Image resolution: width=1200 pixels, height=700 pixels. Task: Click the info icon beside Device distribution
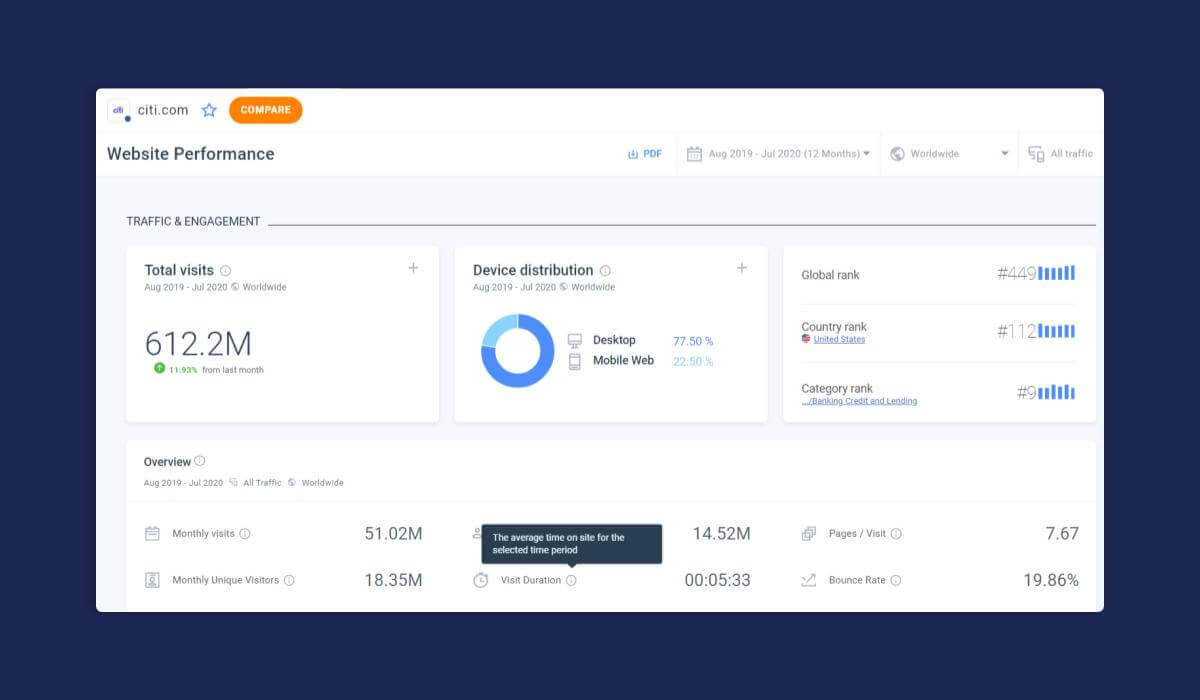coord(605,271)
